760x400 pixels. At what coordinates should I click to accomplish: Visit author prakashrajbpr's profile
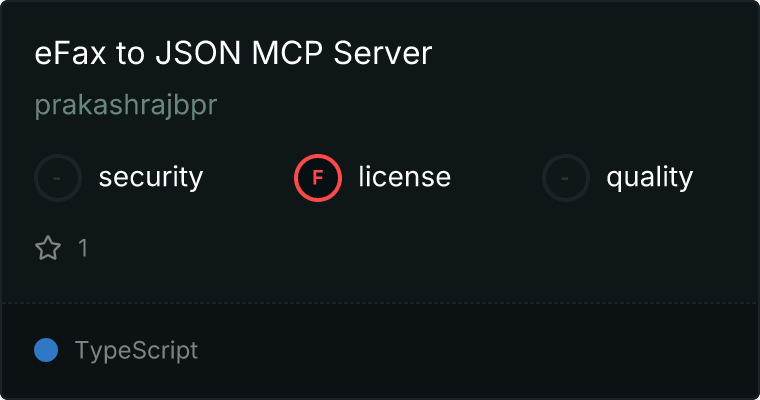click(126, 105)
